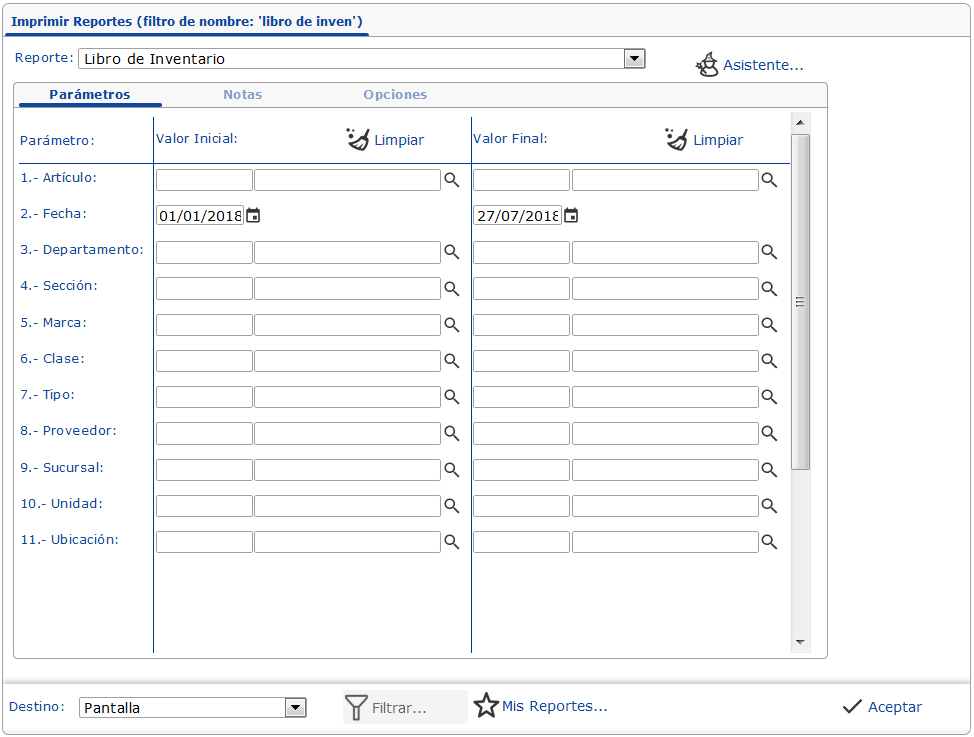
Task: Expand the Reporte dropdown list
Action: (634, 59)
